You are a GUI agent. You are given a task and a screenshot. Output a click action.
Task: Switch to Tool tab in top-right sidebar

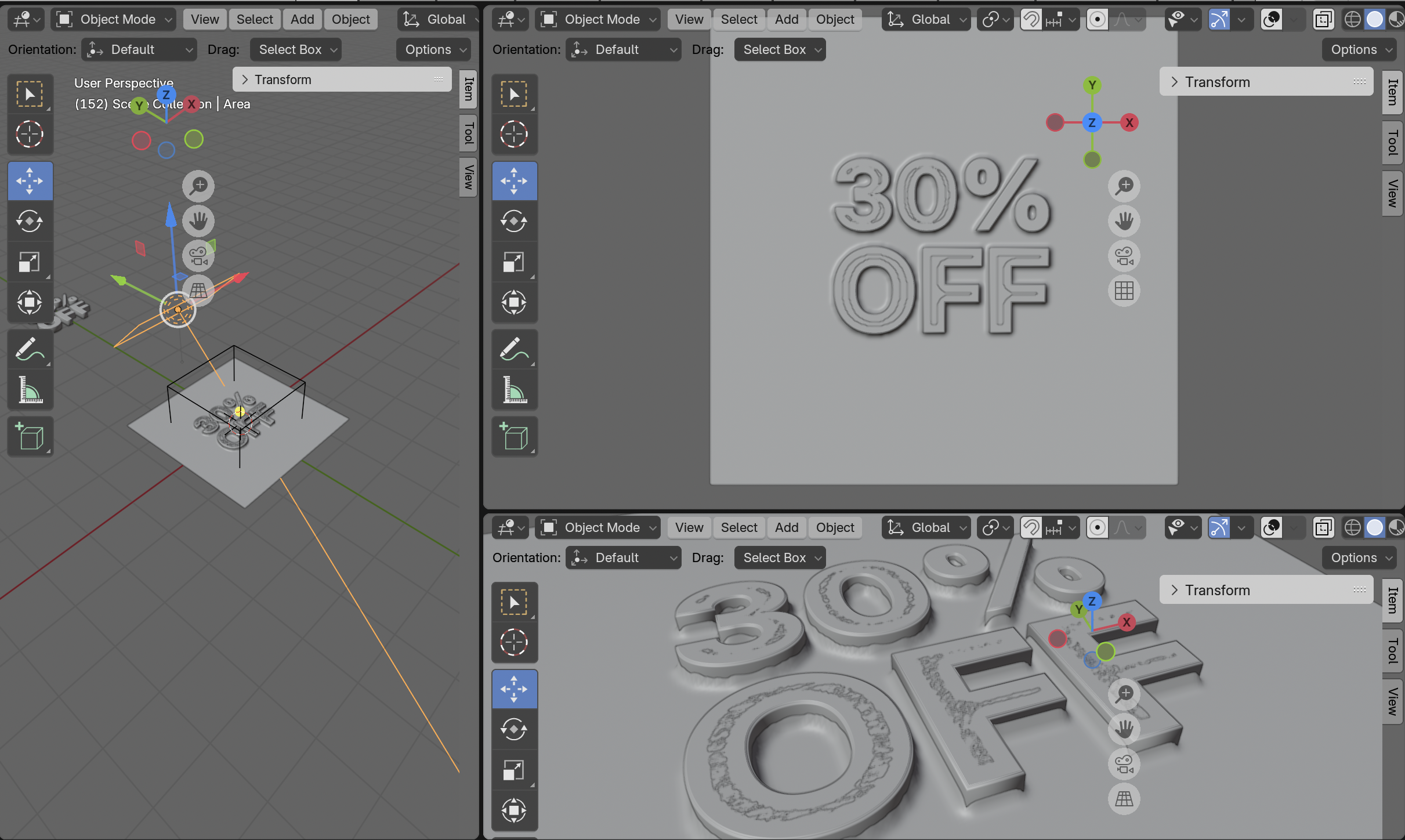point(1393,142)
